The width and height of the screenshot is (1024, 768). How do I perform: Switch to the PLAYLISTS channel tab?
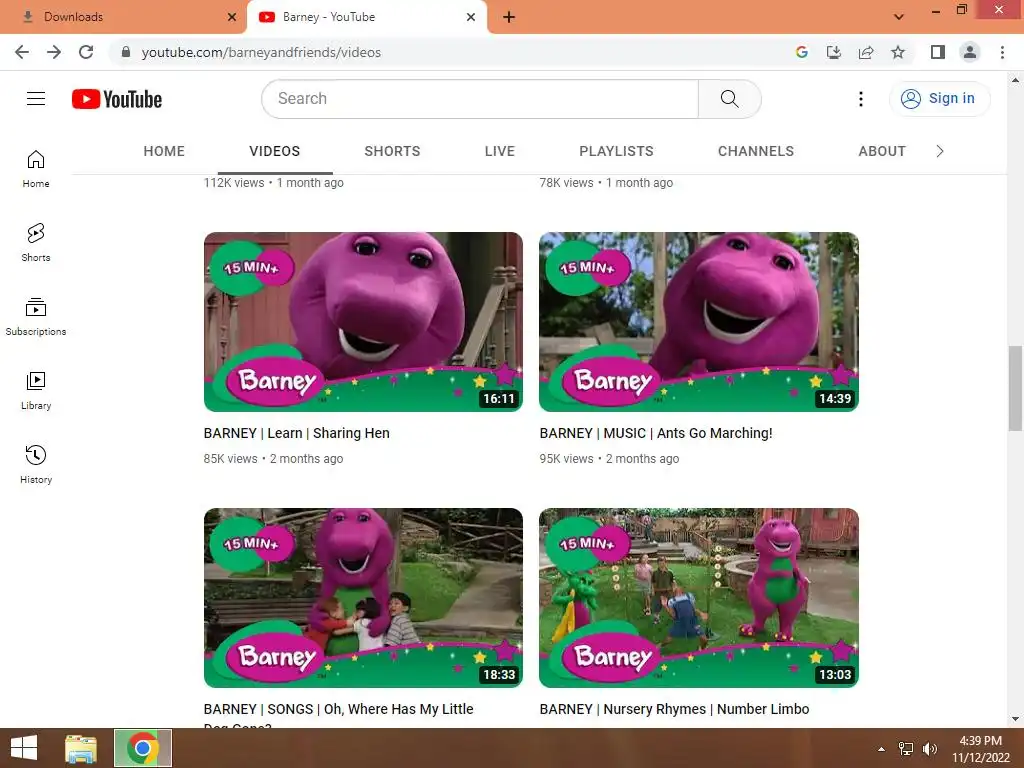tap(616, 152)
